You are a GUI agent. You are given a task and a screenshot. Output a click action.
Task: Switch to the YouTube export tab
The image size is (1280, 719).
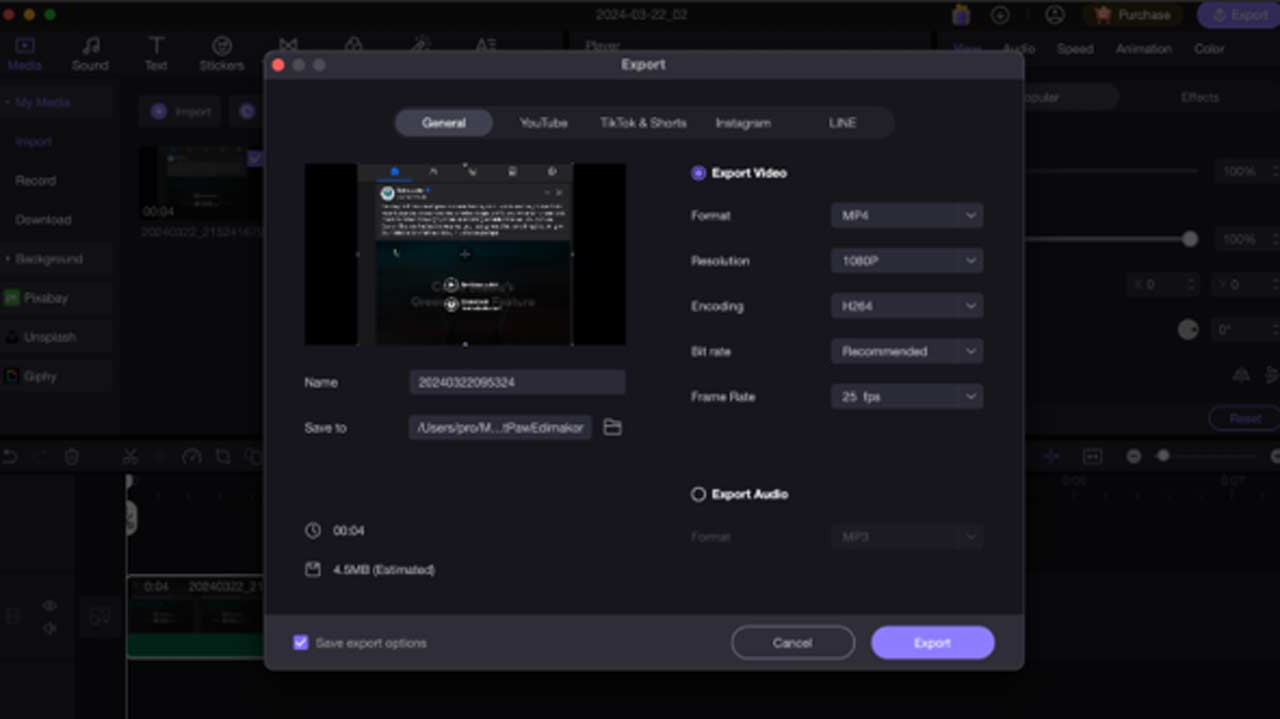(x=543, y=123)
